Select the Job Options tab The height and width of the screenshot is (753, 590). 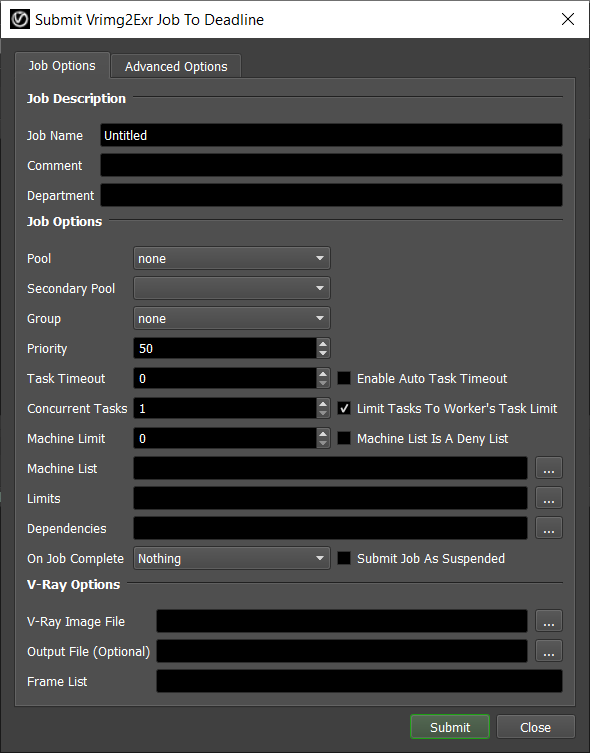click(x=62, y=65)
